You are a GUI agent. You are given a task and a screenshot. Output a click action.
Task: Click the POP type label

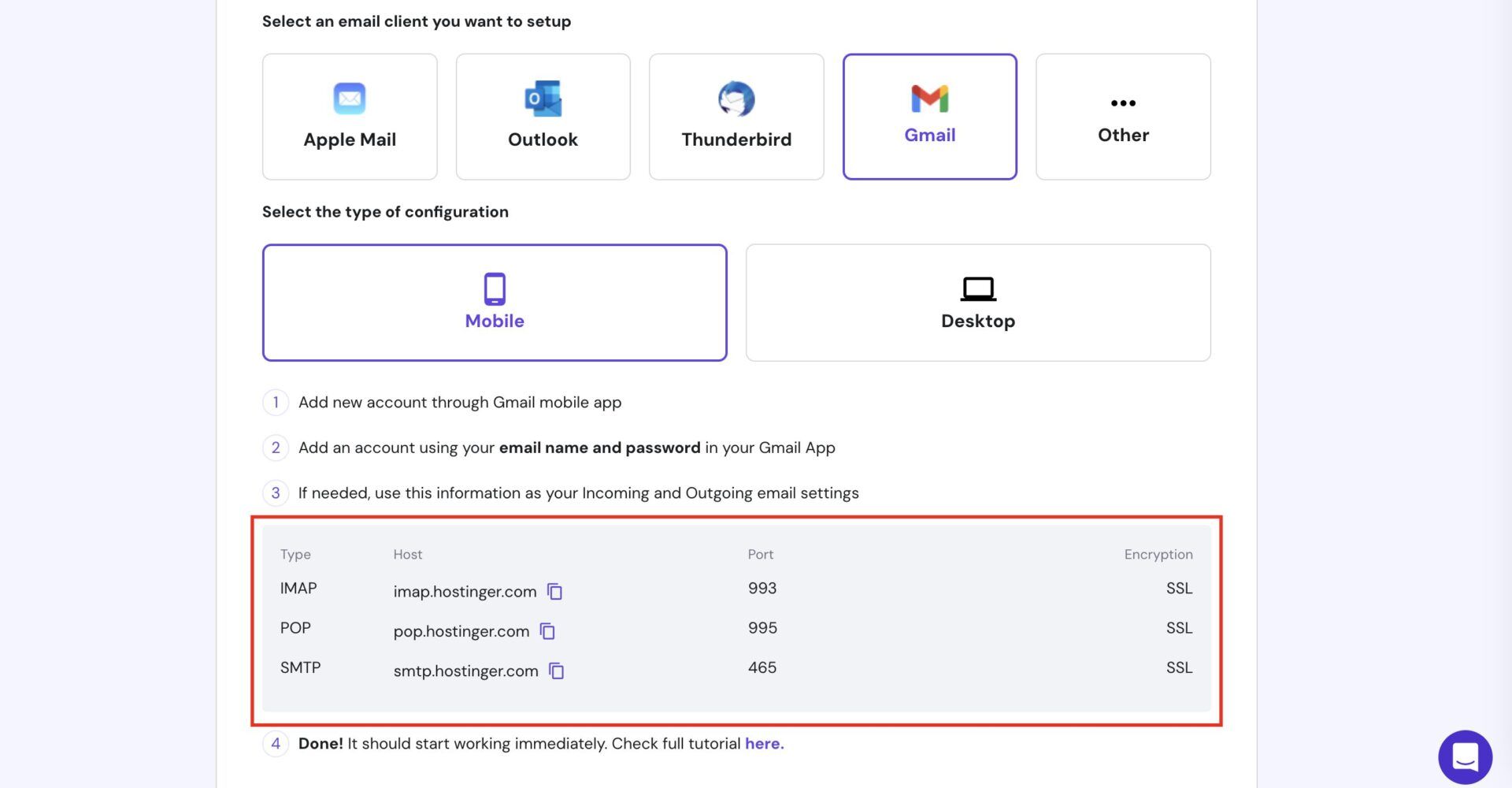[295, 627]
